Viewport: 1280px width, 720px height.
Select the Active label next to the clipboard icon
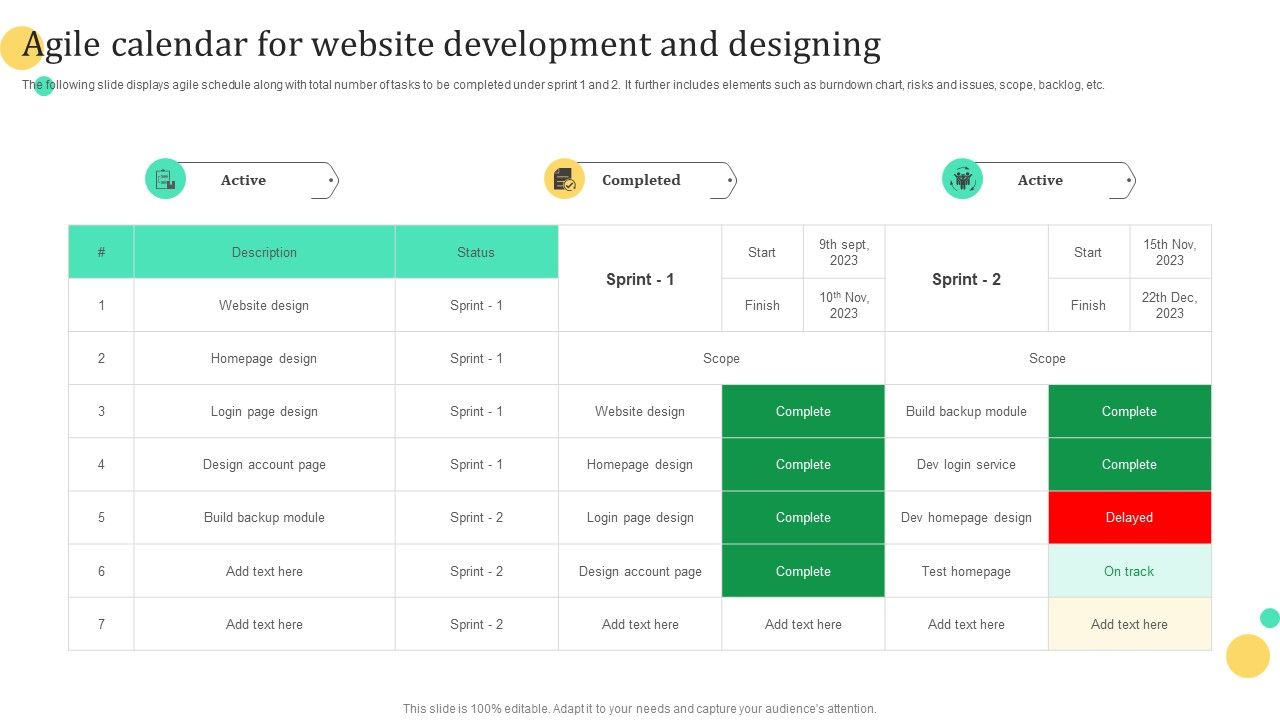tap(243, 180)
